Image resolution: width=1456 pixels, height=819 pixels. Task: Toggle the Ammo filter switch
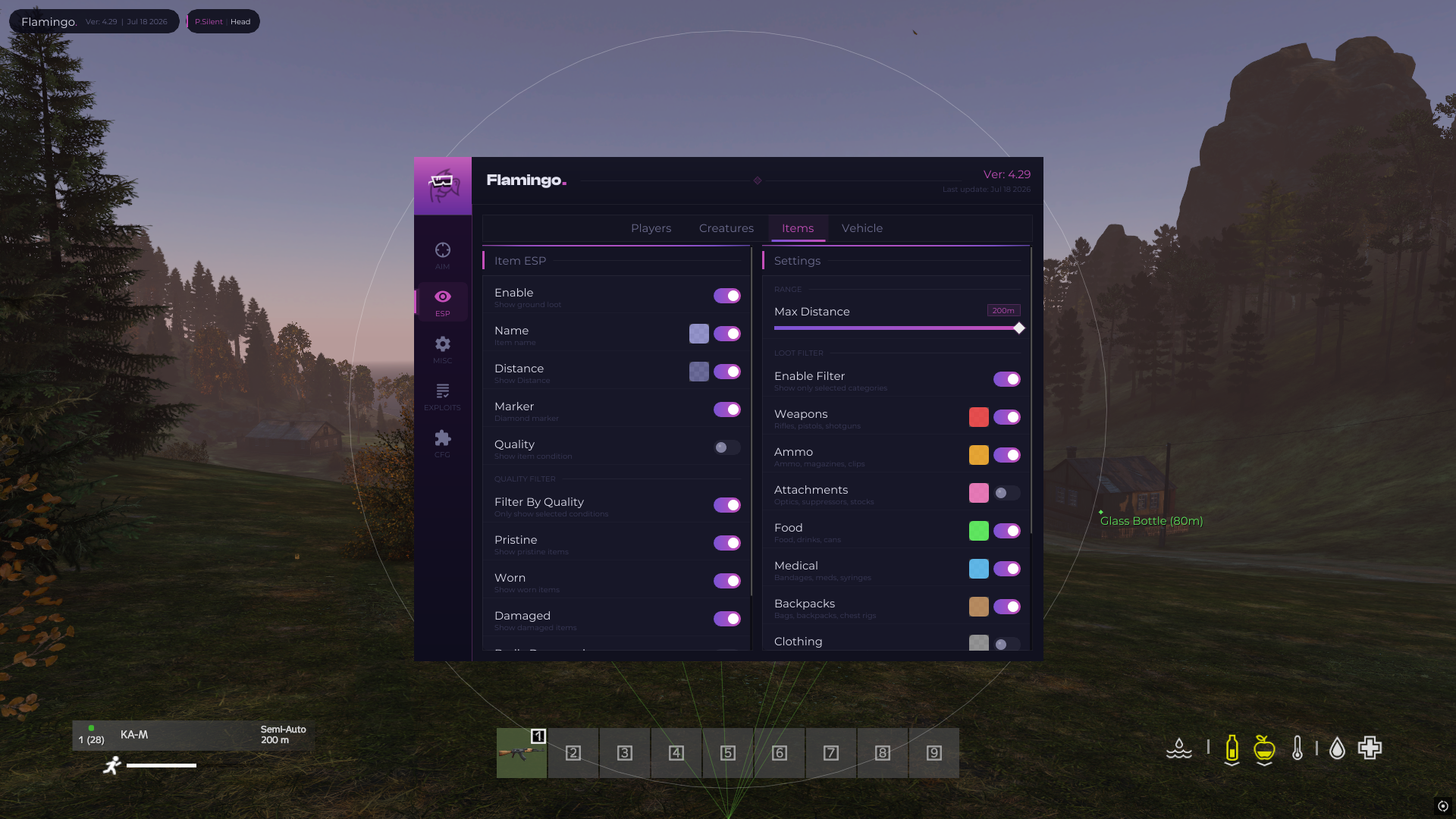point(1007,455)
